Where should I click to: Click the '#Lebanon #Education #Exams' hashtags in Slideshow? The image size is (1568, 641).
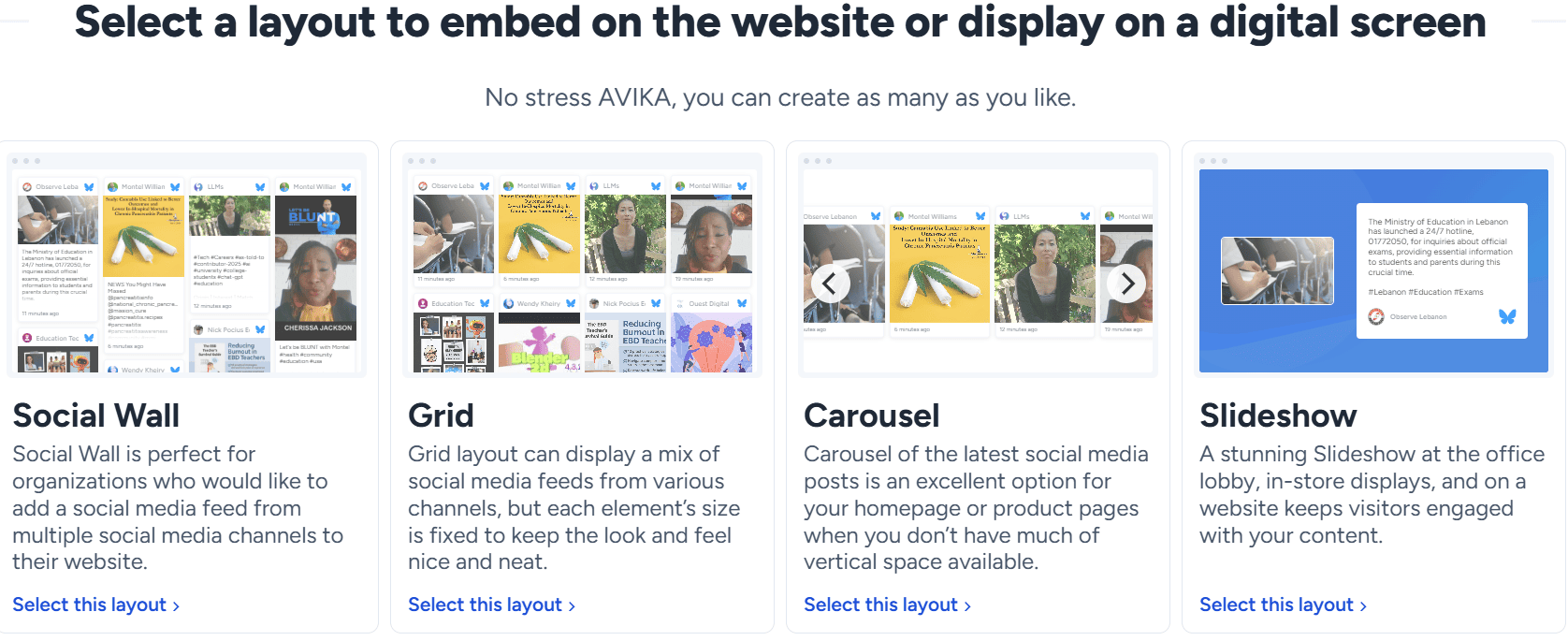[x=1426, y=292]
